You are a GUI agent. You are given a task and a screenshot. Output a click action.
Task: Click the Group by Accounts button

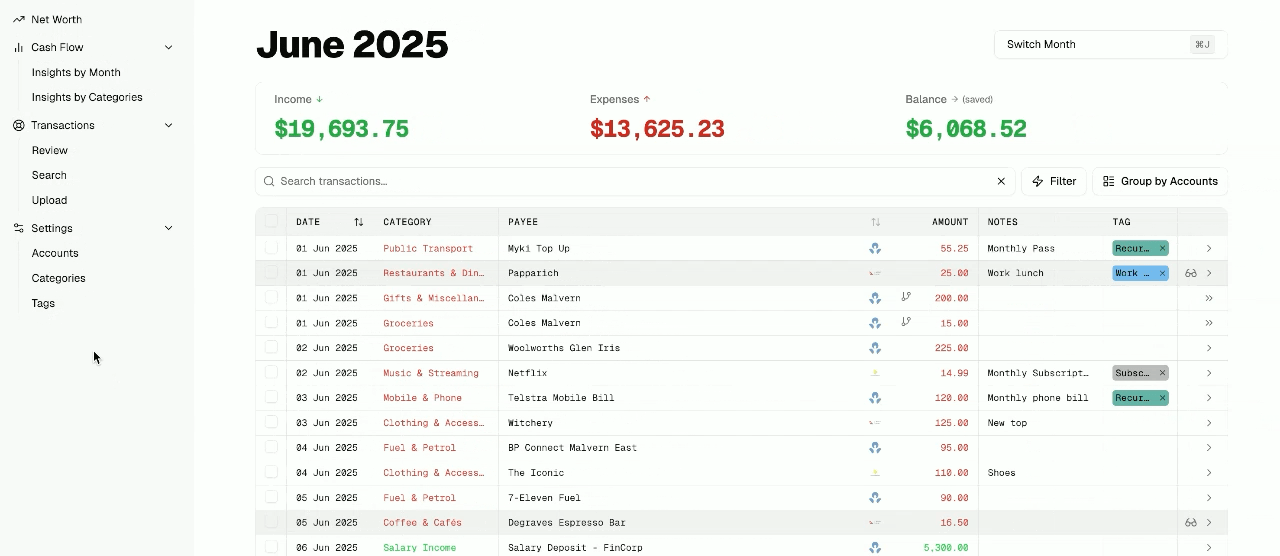(1159, 182)
